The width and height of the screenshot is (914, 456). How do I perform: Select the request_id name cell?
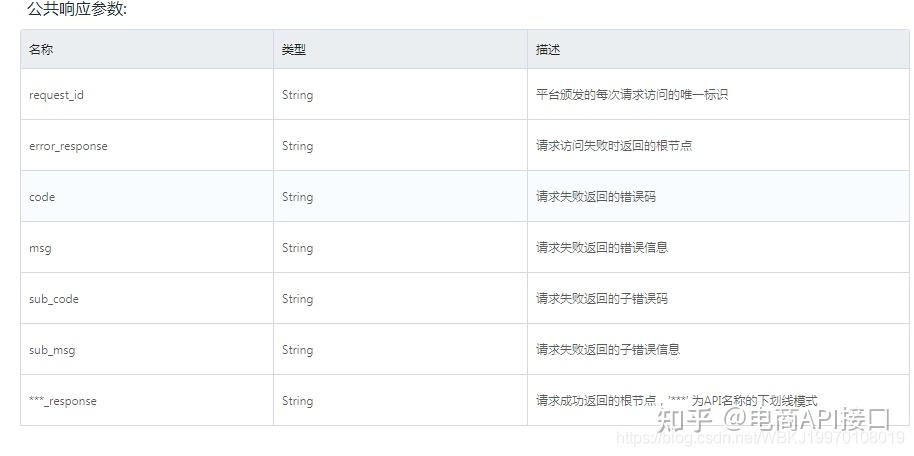click(x=63, y=95)
